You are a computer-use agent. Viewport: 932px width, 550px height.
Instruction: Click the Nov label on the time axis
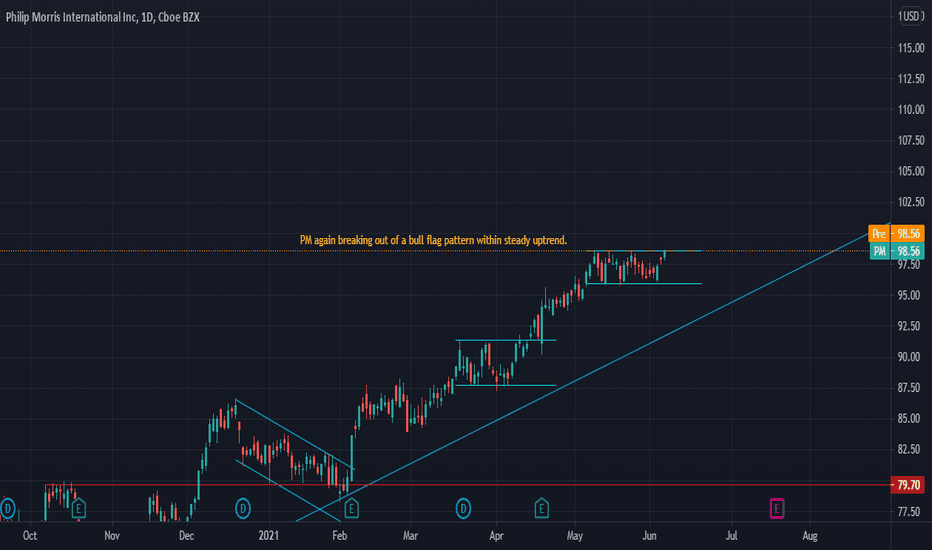[112, 536]
